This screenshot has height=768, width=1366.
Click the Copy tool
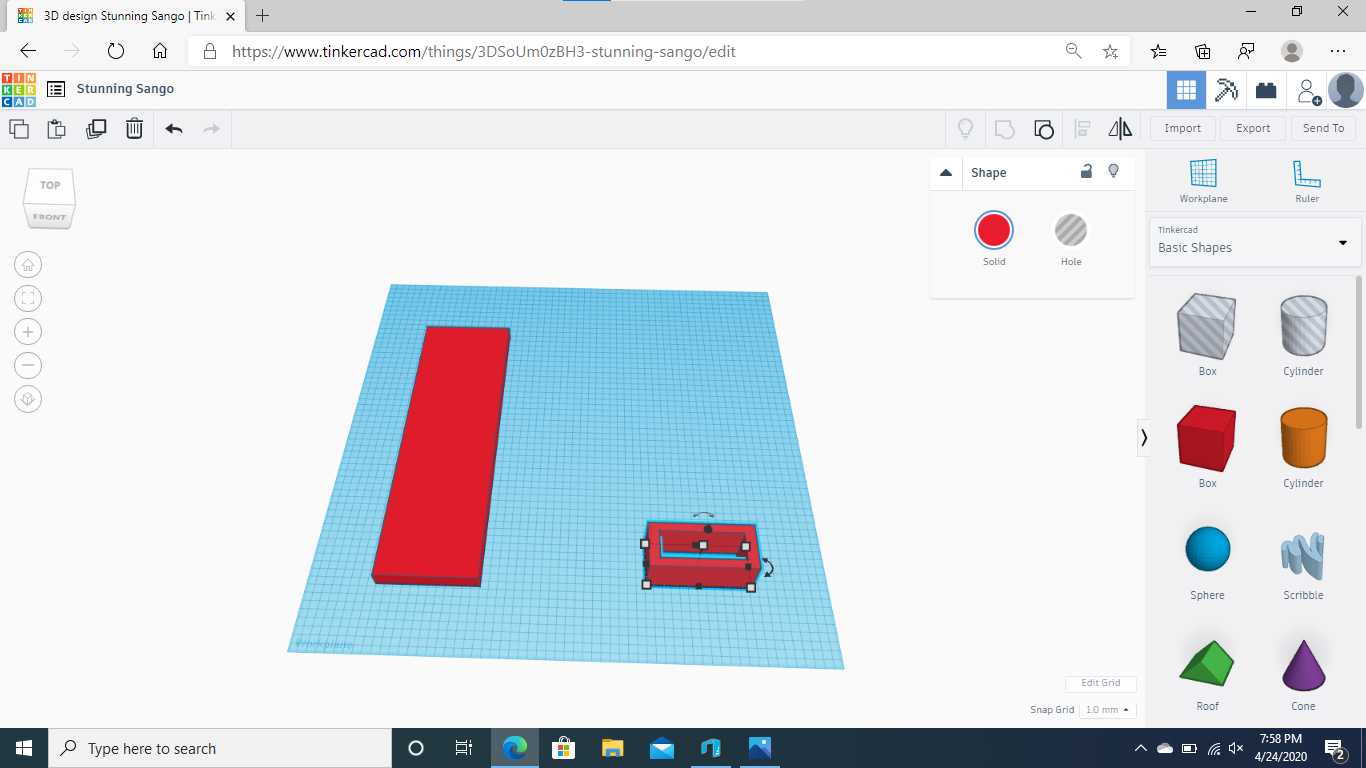click(19, 128)
